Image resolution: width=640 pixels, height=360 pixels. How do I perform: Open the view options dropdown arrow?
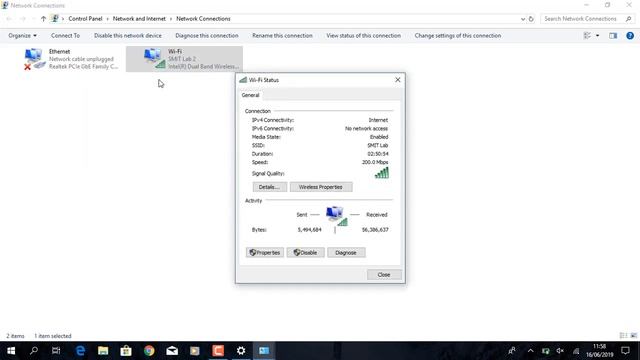tap(598, 36)
